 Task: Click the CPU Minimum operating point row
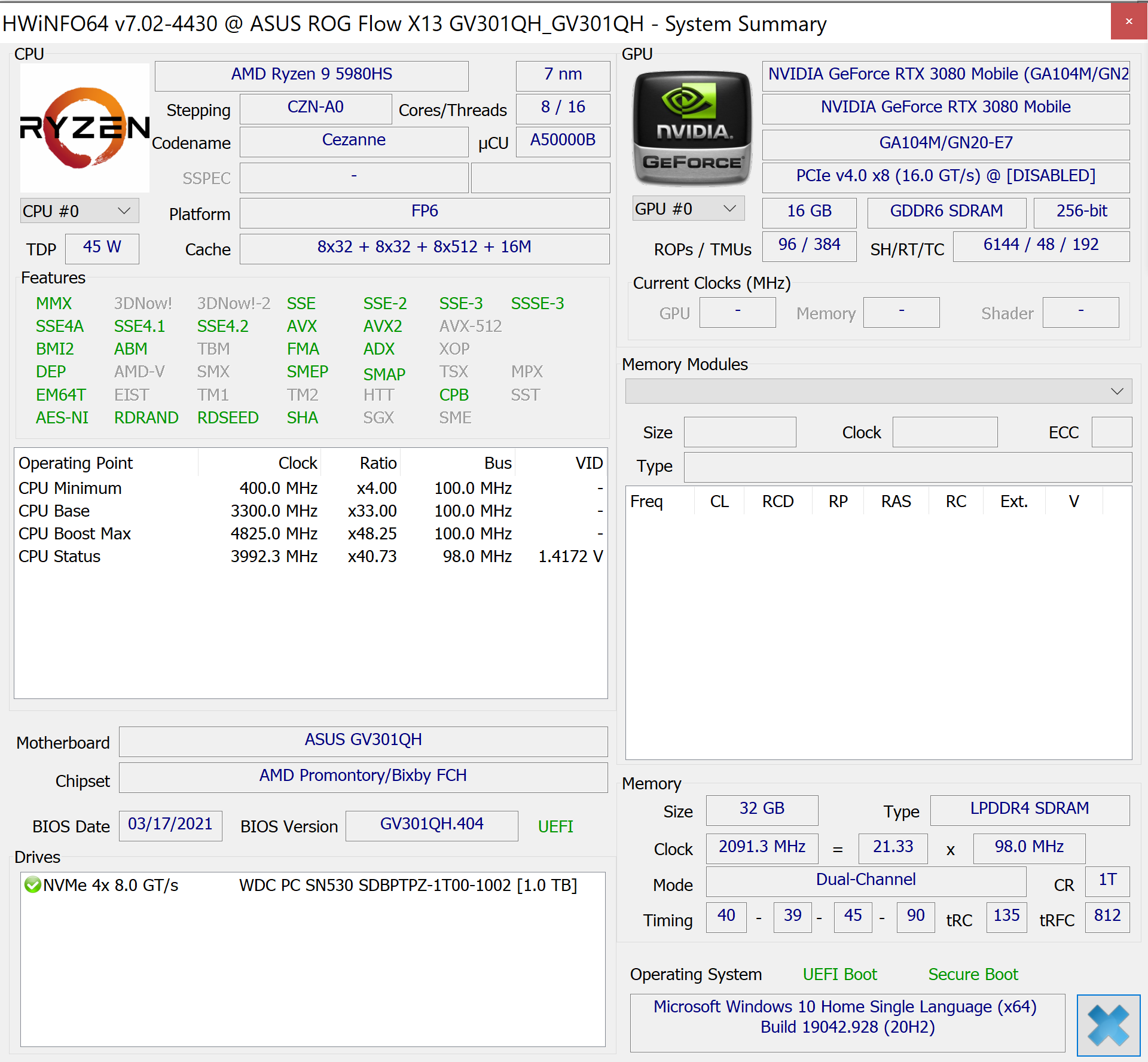pos(311,488)
